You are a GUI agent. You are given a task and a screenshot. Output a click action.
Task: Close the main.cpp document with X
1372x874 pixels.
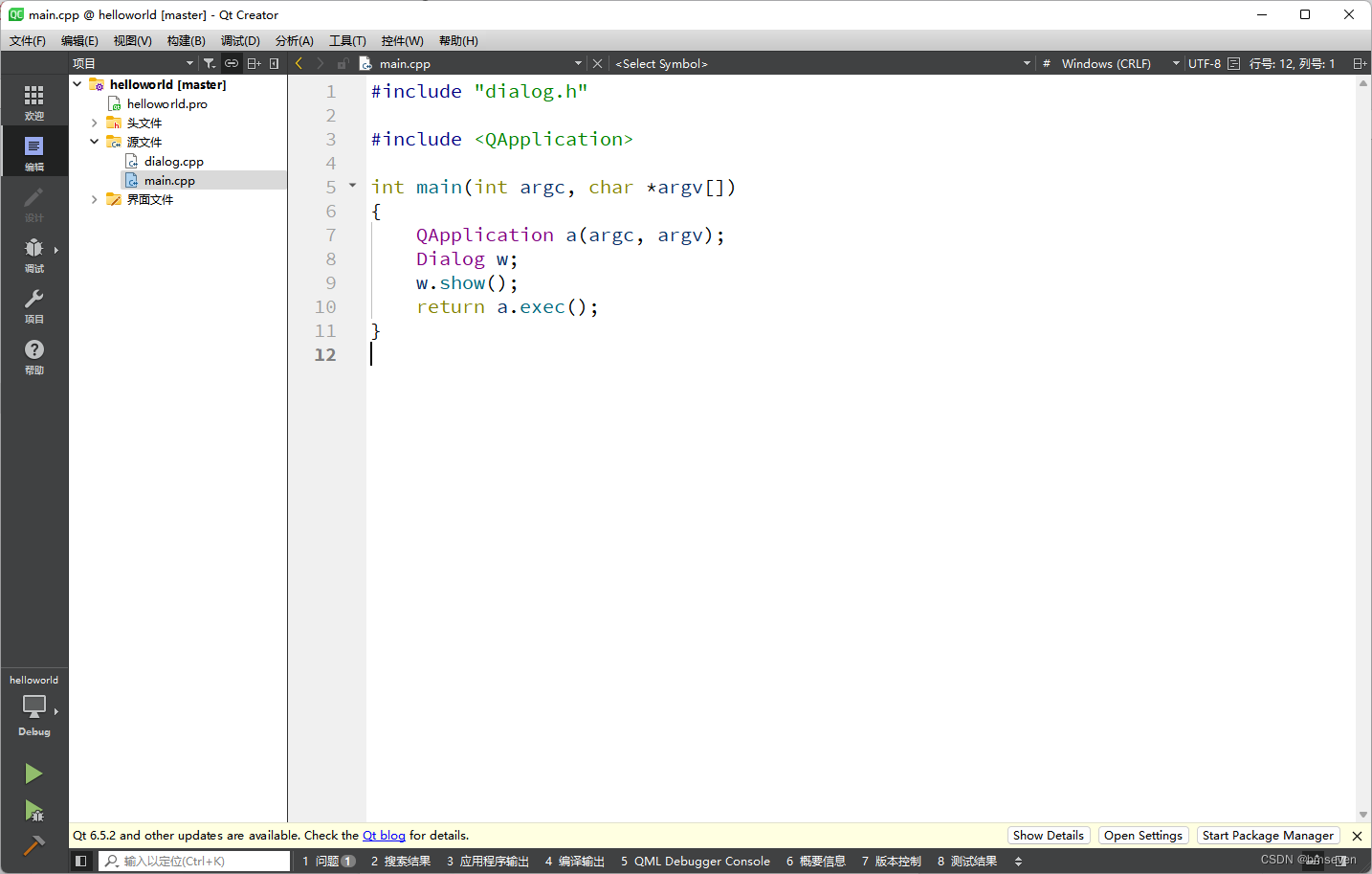point(597,63)
